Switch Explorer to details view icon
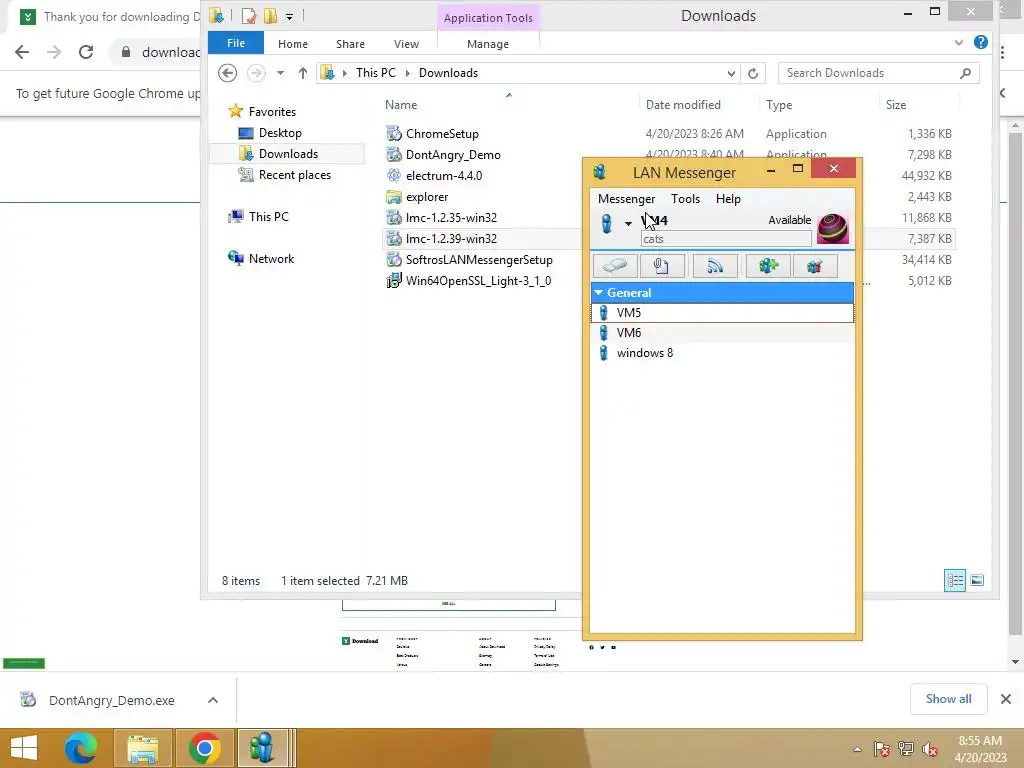The image size is (1024, 768). (955, 580)
